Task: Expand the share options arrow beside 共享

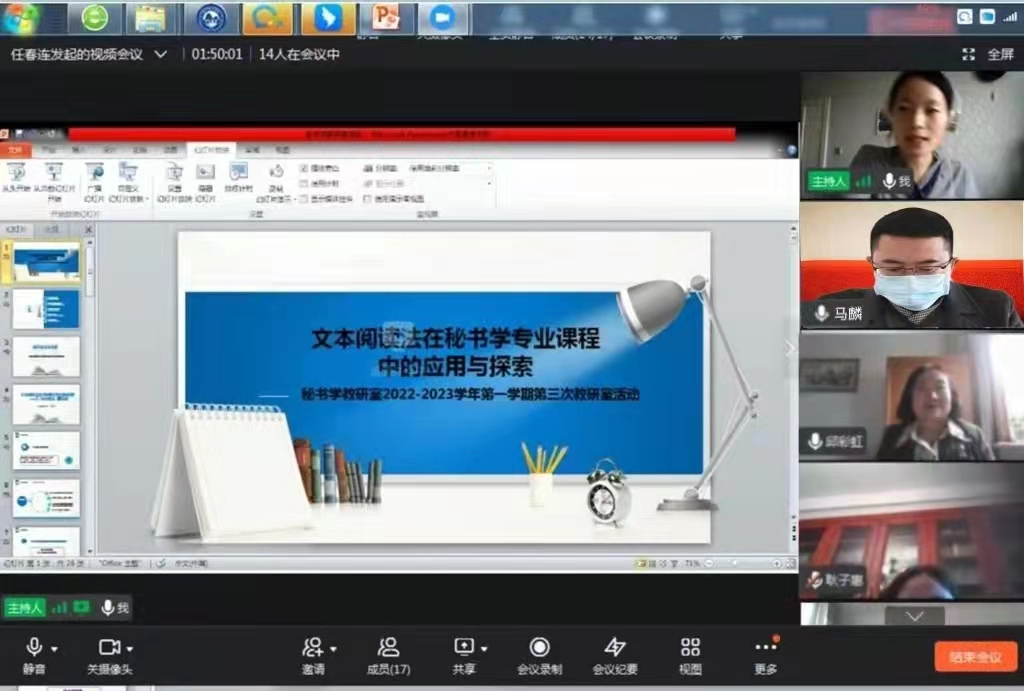Action: (484, 649)
